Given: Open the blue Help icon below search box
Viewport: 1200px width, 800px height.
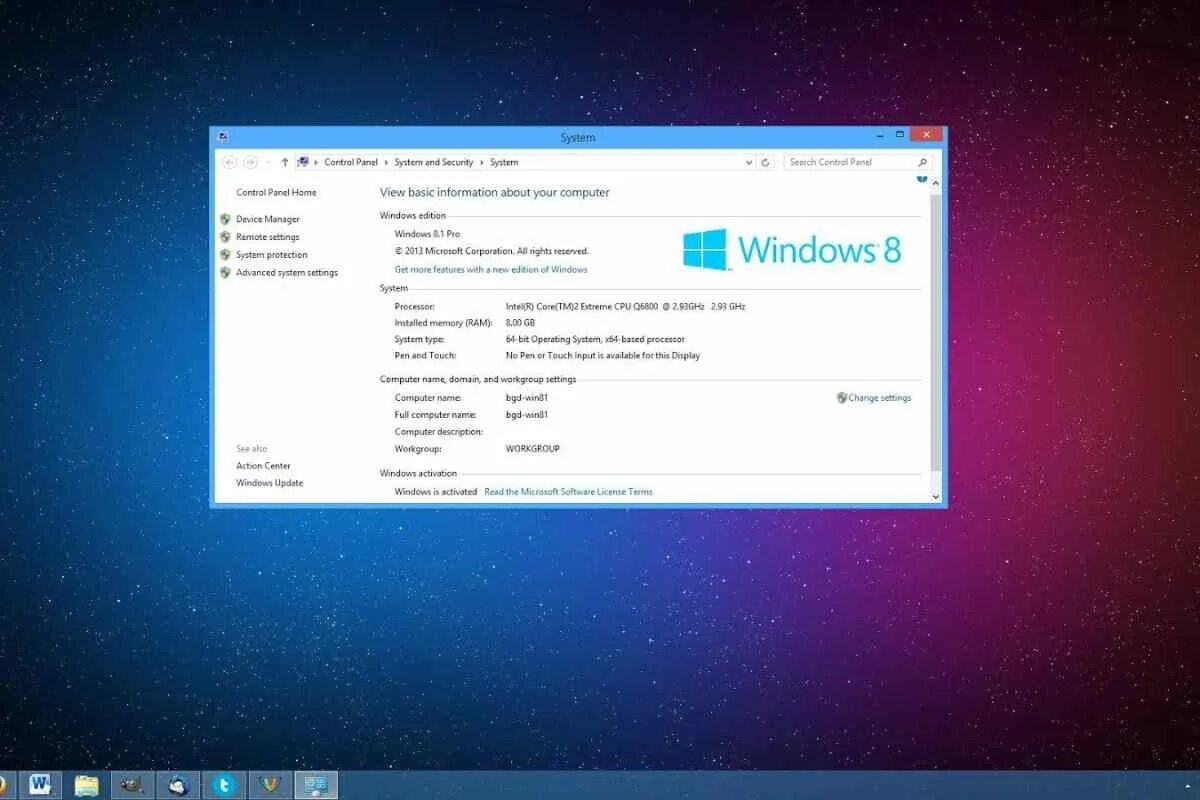Looking at the screenshot, I should (x=921, y=180).
